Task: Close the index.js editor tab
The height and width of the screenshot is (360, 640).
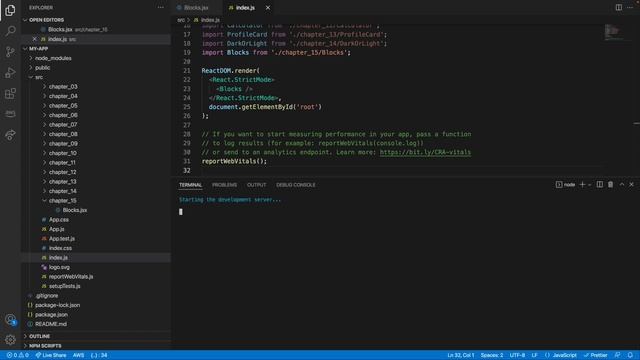Action: 268,8
